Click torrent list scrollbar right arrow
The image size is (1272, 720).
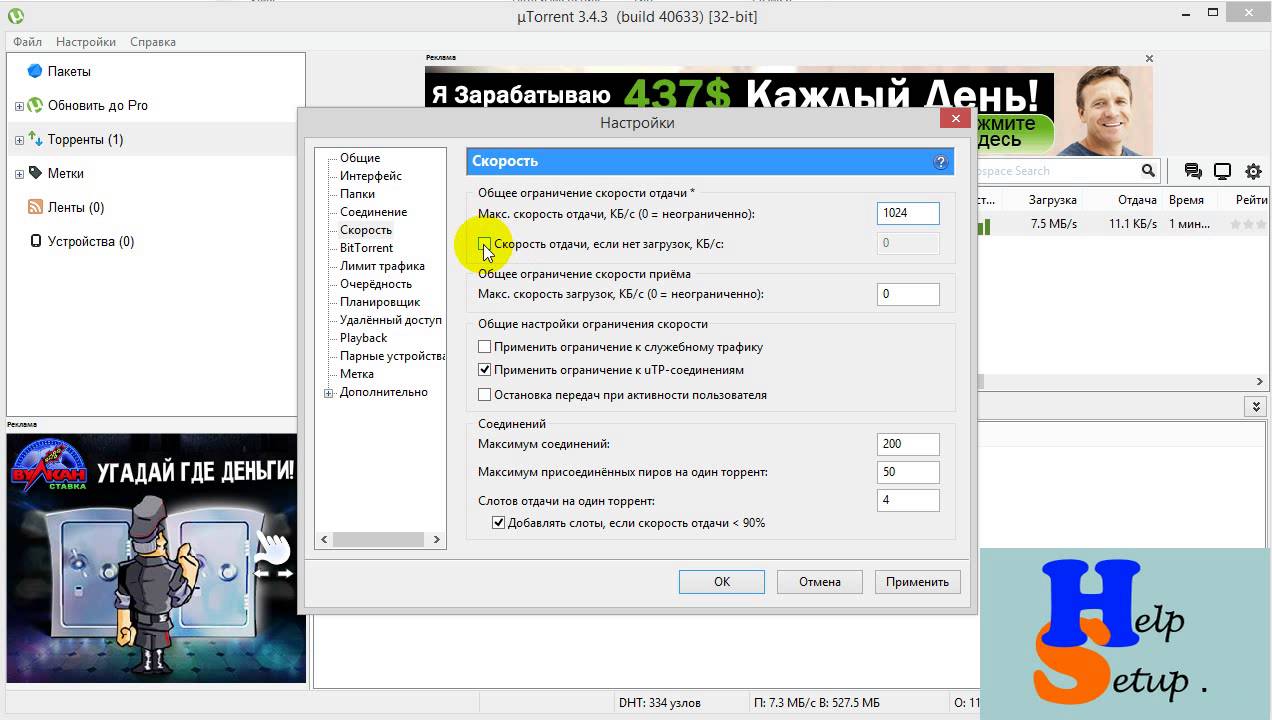(1260, 382)
